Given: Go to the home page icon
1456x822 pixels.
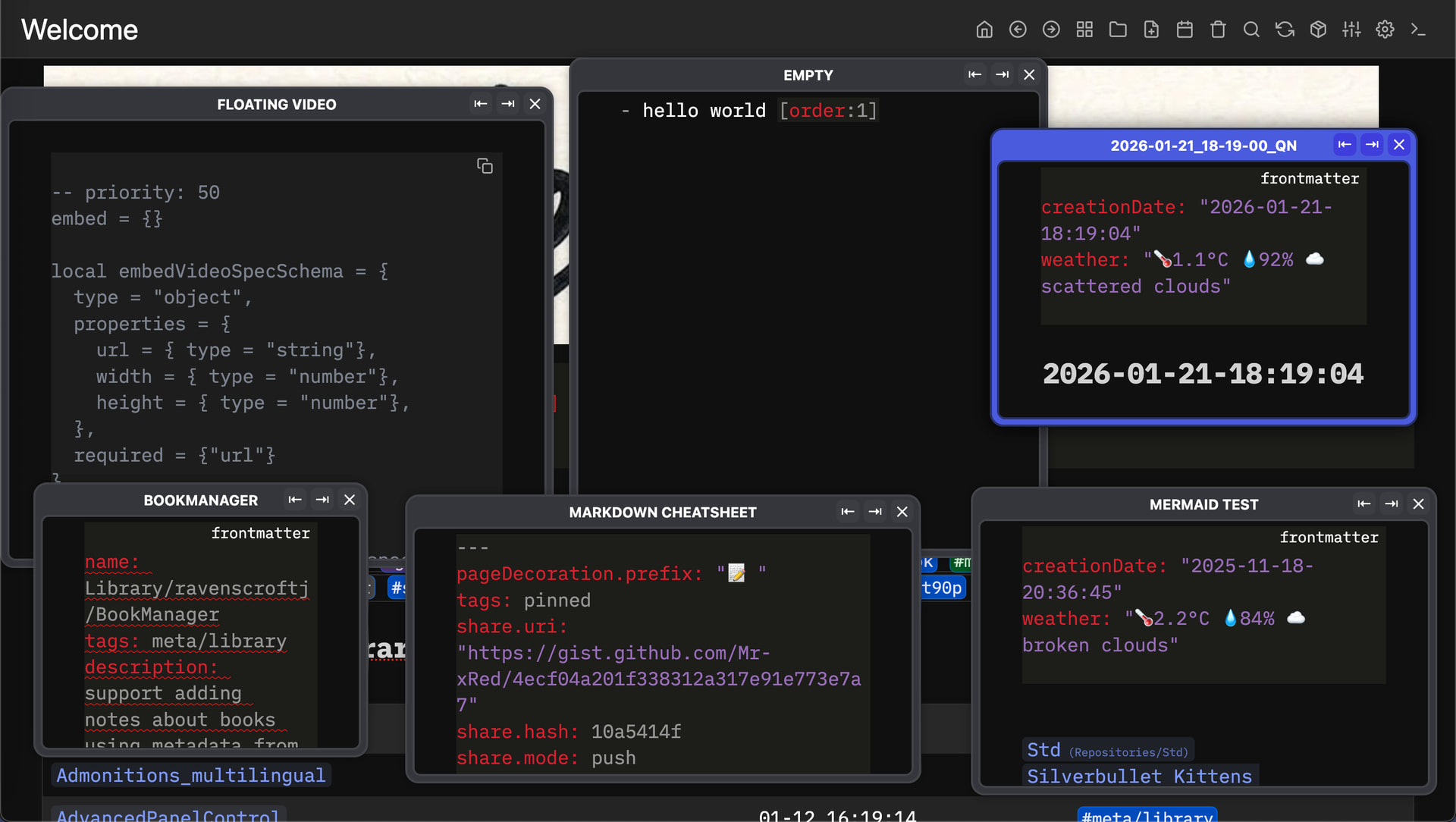Looking at the screenshot, I should (x=984, y=30).
